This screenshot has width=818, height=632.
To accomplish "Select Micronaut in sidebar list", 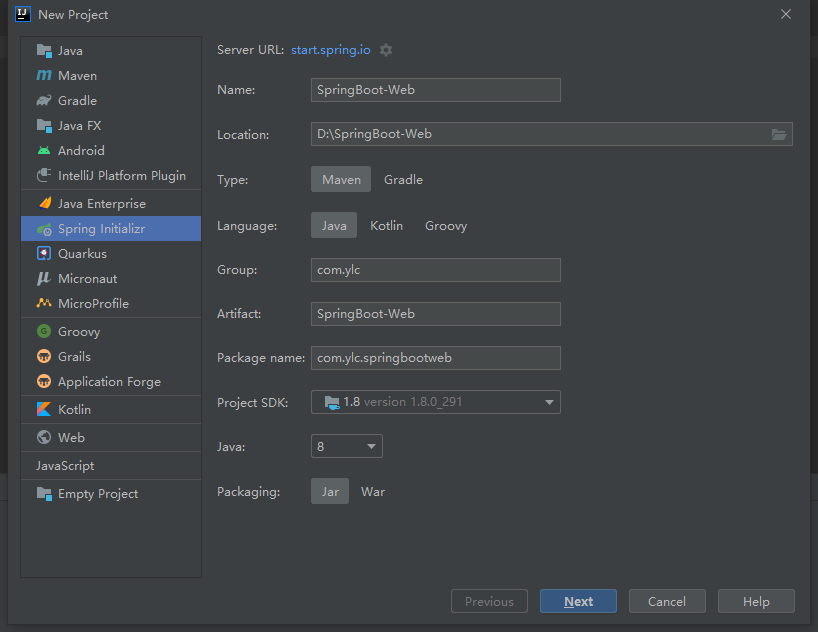I will click(x=111, y=279).
